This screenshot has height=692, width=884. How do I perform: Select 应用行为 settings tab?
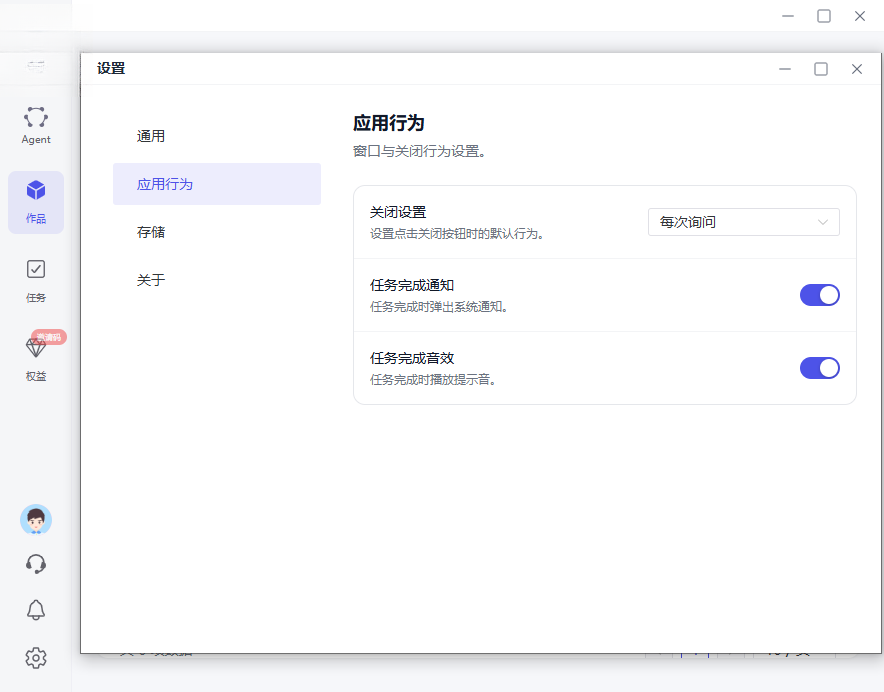click(217, 184)
